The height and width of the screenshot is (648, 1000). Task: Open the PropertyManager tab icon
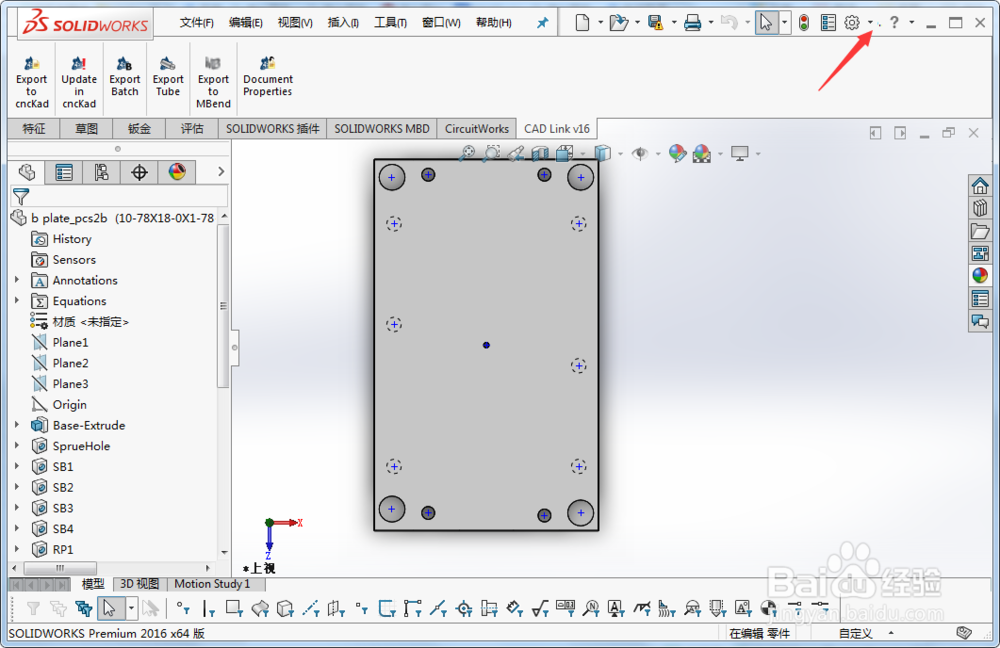[64, 172]
